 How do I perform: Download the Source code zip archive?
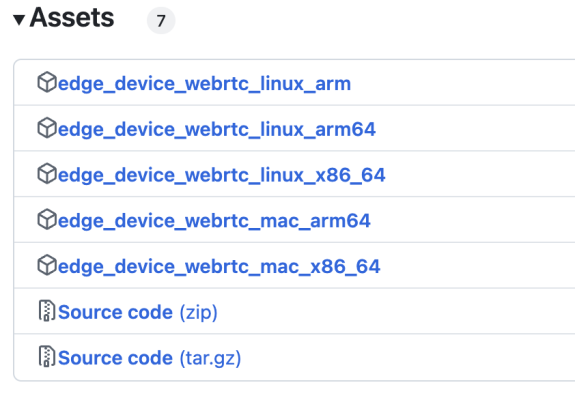pos(138,312)
